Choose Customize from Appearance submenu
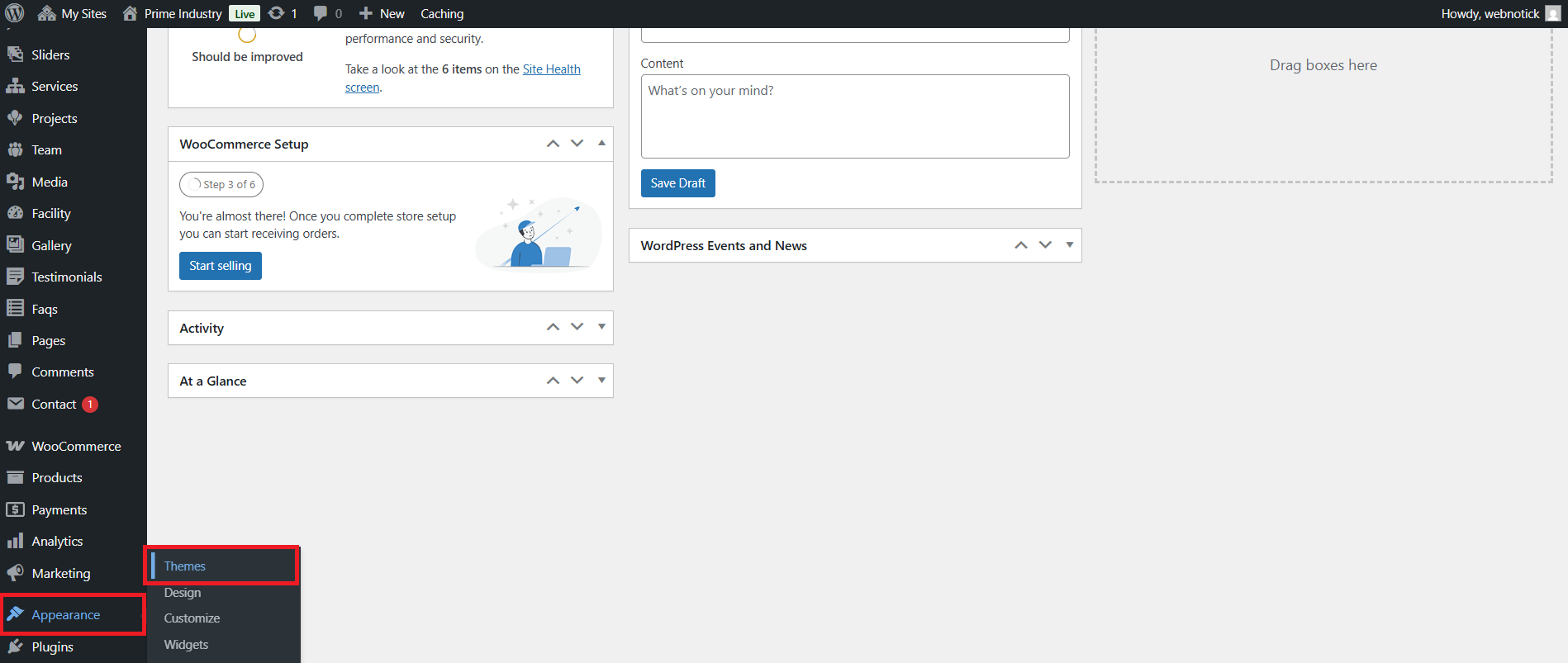This screenshot has width=1568, height=663. (192, 618)
